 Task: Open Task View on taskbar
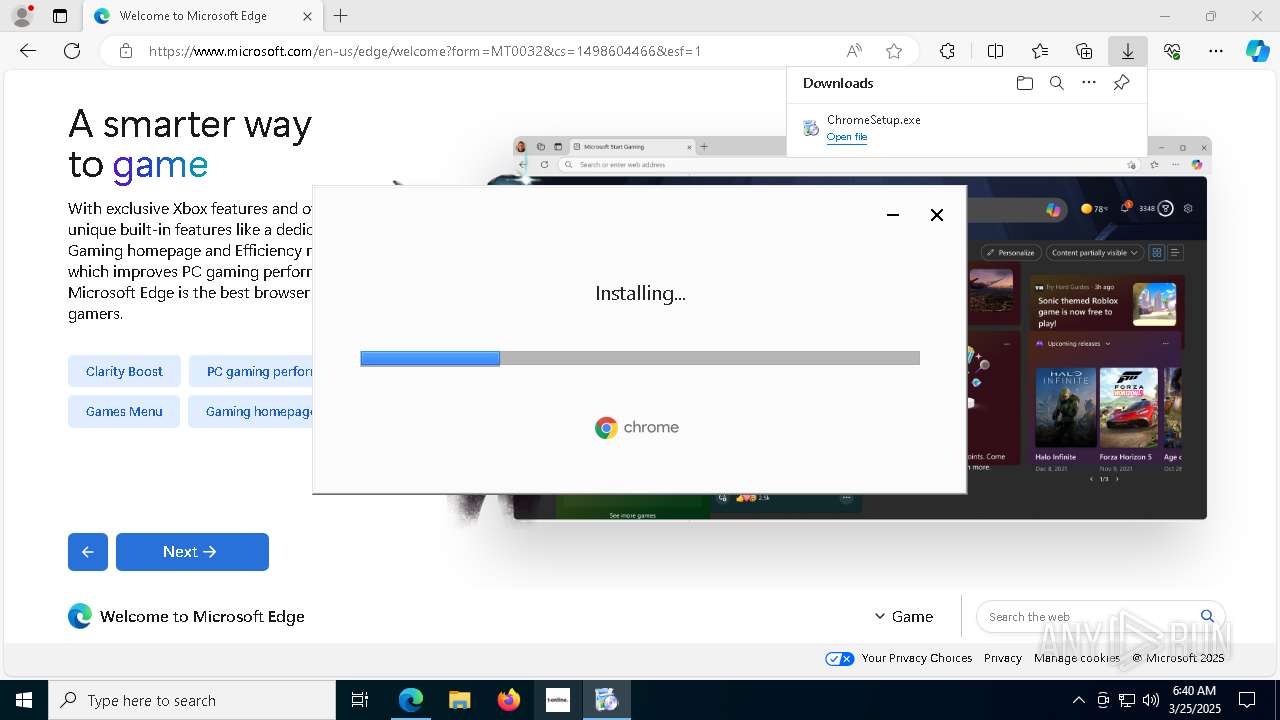coord(360,700)
